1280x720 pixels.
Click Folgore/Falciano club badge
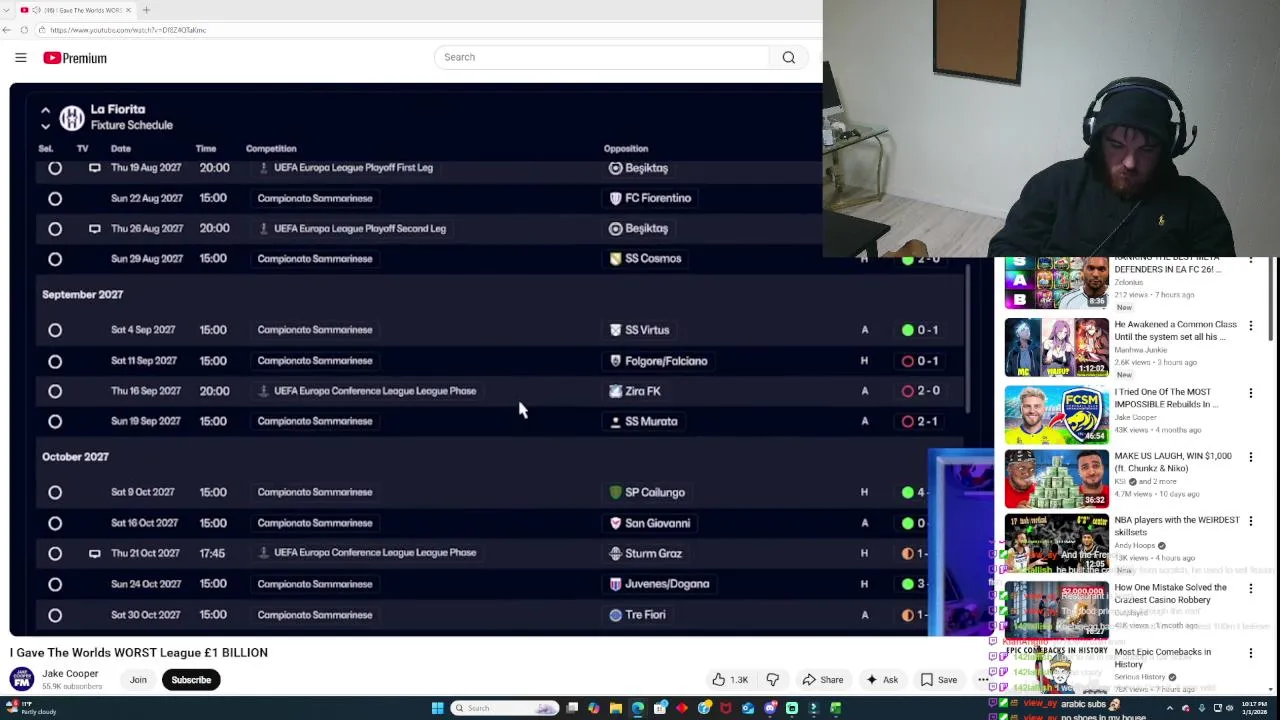pyautogui.click(x=615, y=361)
